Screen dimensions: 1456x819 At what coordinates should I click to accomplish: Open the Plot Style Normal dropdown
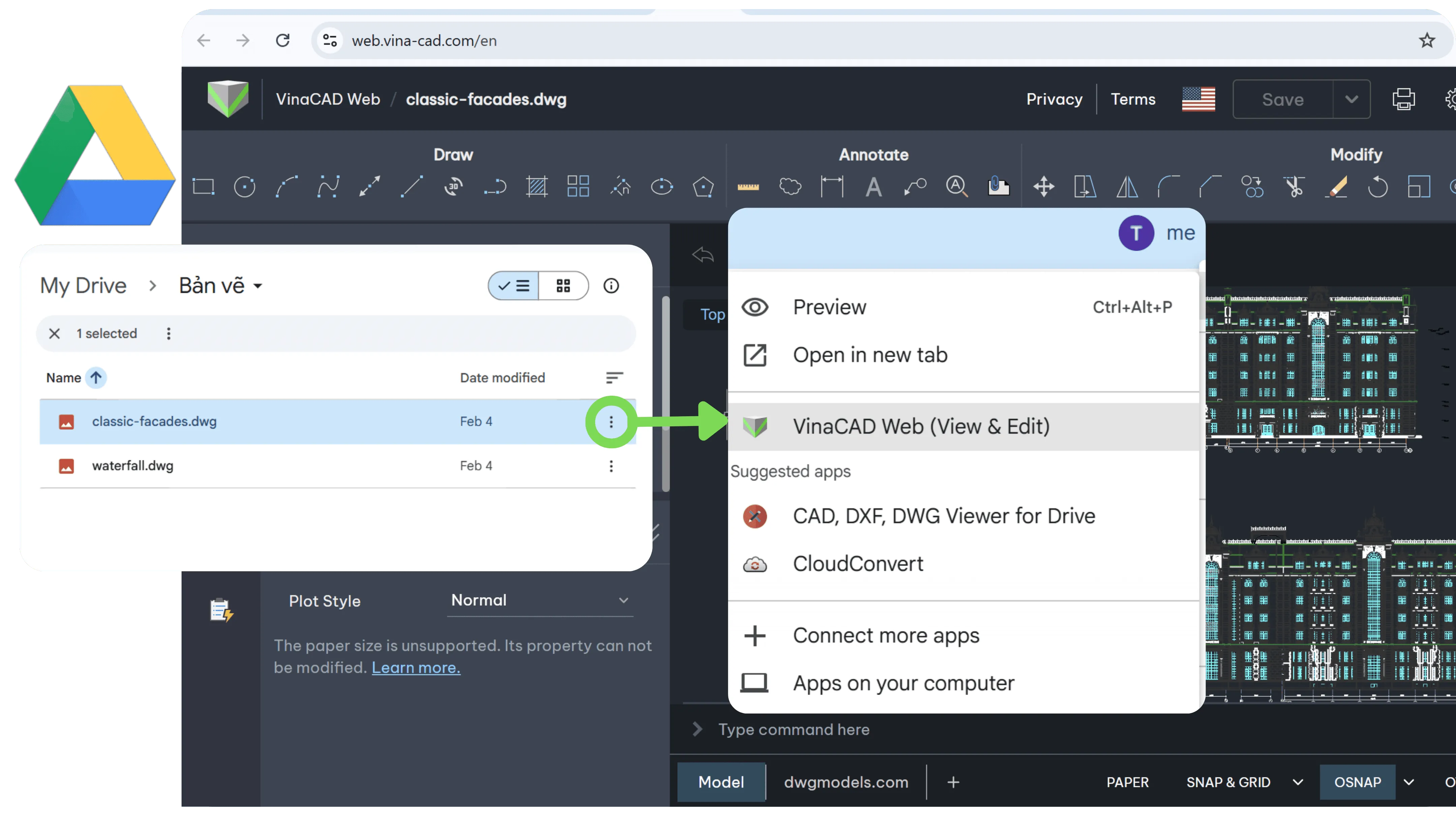[540, 600]
